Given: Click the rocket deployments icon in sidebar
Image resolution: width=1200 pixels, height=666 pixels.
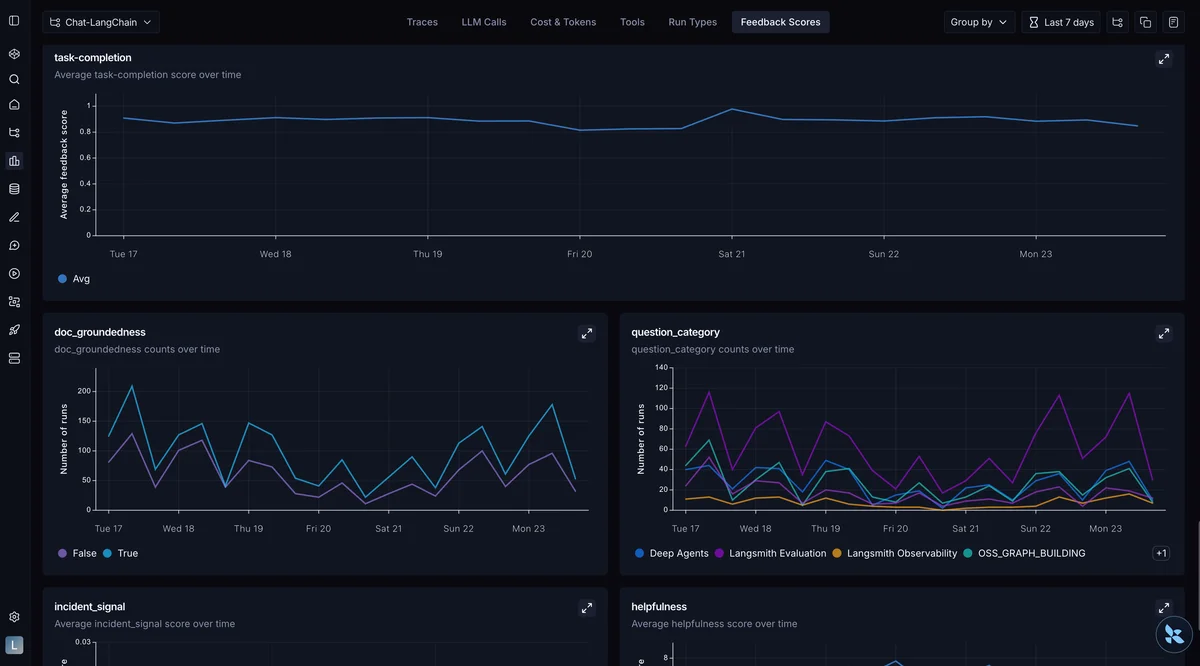Looking at the screenshot, I should (14, 330).
